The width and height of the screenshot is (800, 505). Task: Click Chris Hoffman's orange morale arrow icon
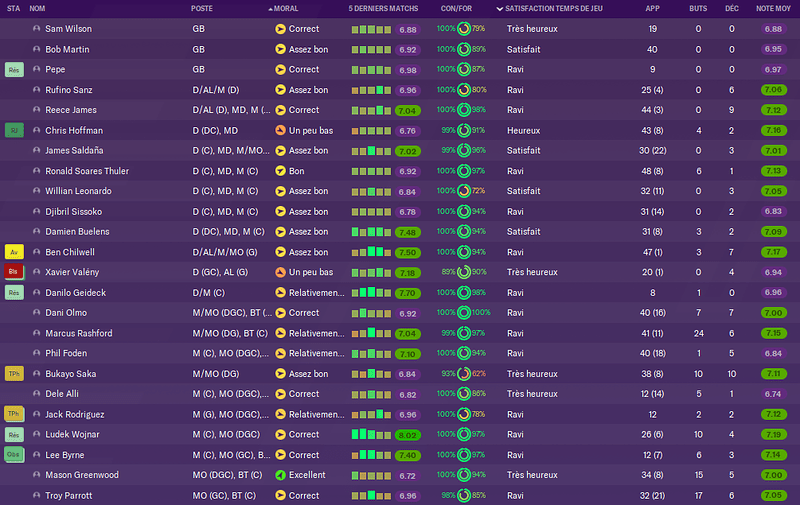click(x=280, y=131)
